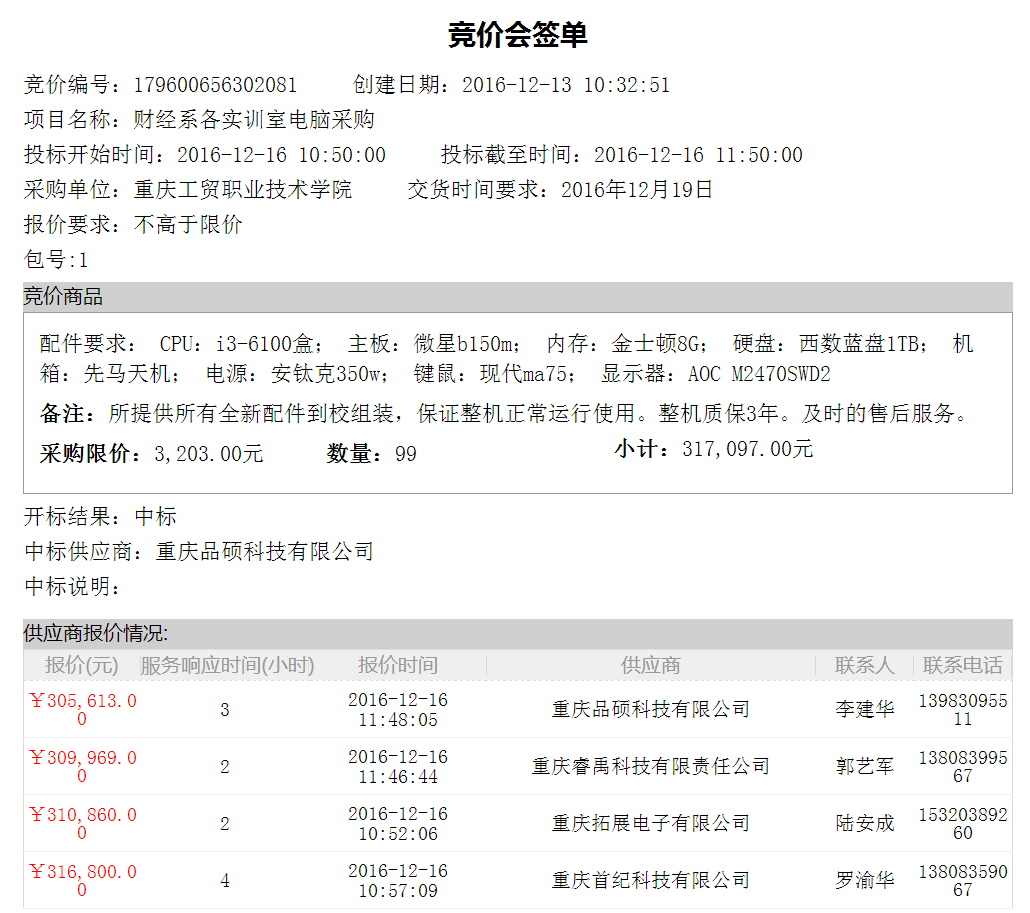Click bid deadline 2016-12-16 11:50:00
Screen dimensions: 1030x913
(x=698, y=155)
